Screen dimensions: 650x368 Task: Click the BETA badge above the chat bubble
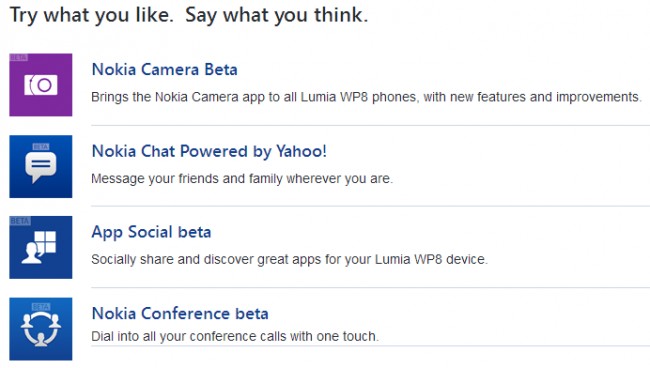(x=41, y=147)
